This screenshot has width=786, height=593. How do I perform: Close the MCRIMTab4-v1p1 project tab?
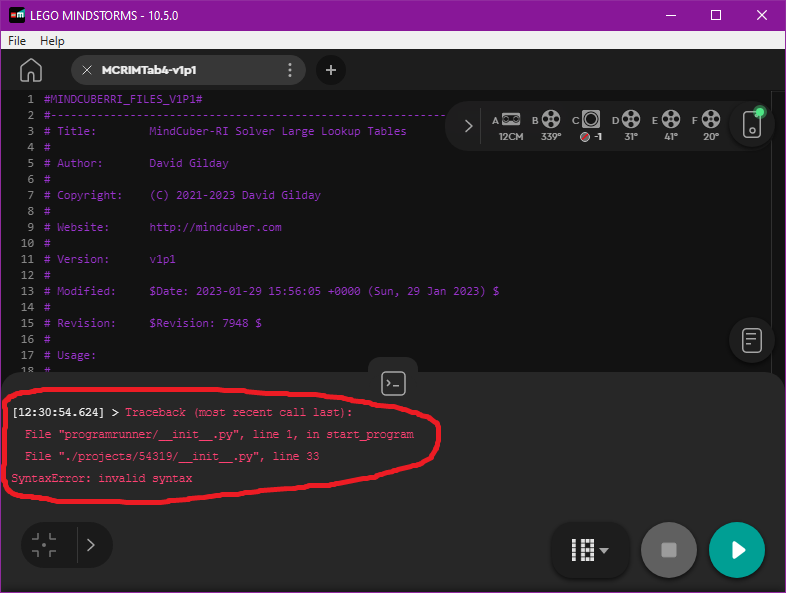click(x=87, y=70)
